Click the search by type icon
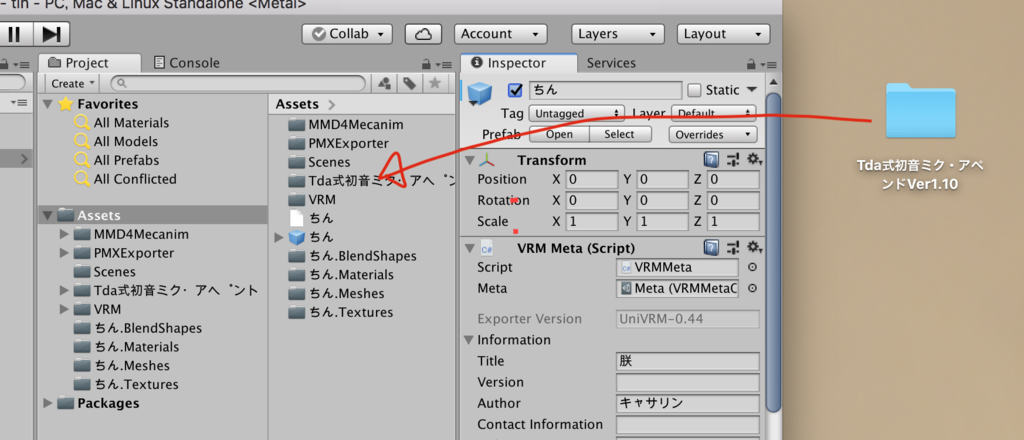This screenshot has width=1024, height=440. point(385,84)
